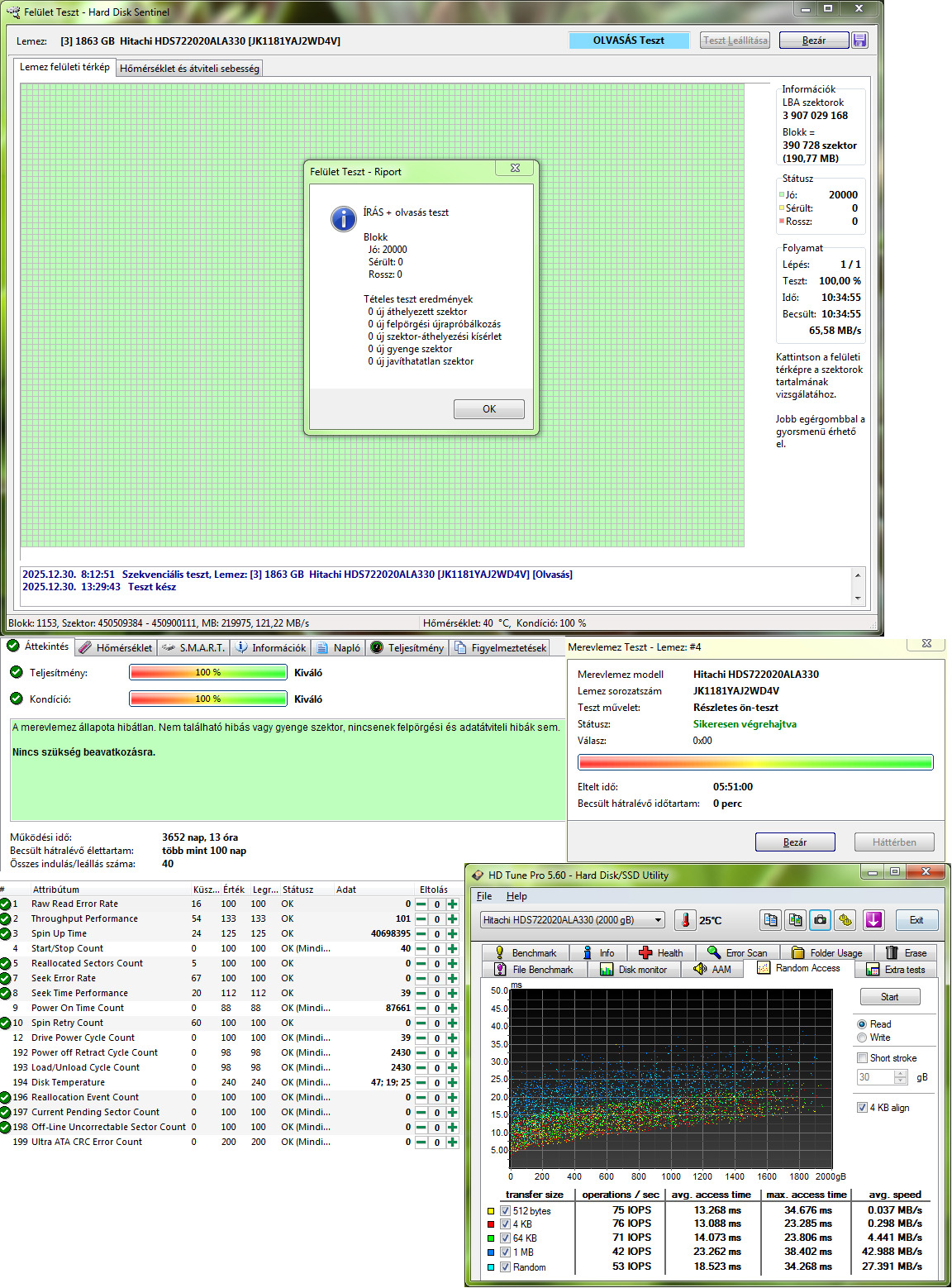Screen dimensions: 952x1288
Task: Click the blue info icon in Riport dialog
Action: click(343, 219)
